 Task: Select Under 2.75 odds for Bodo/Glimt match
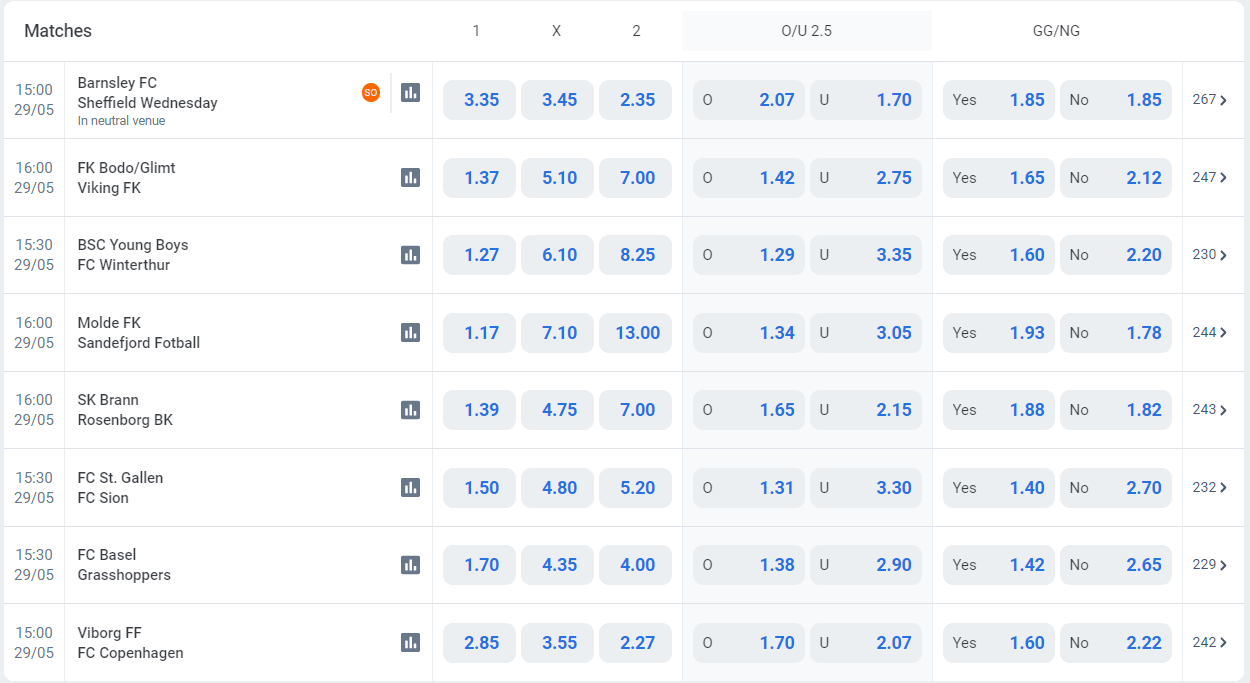click(x=865, y=178)
